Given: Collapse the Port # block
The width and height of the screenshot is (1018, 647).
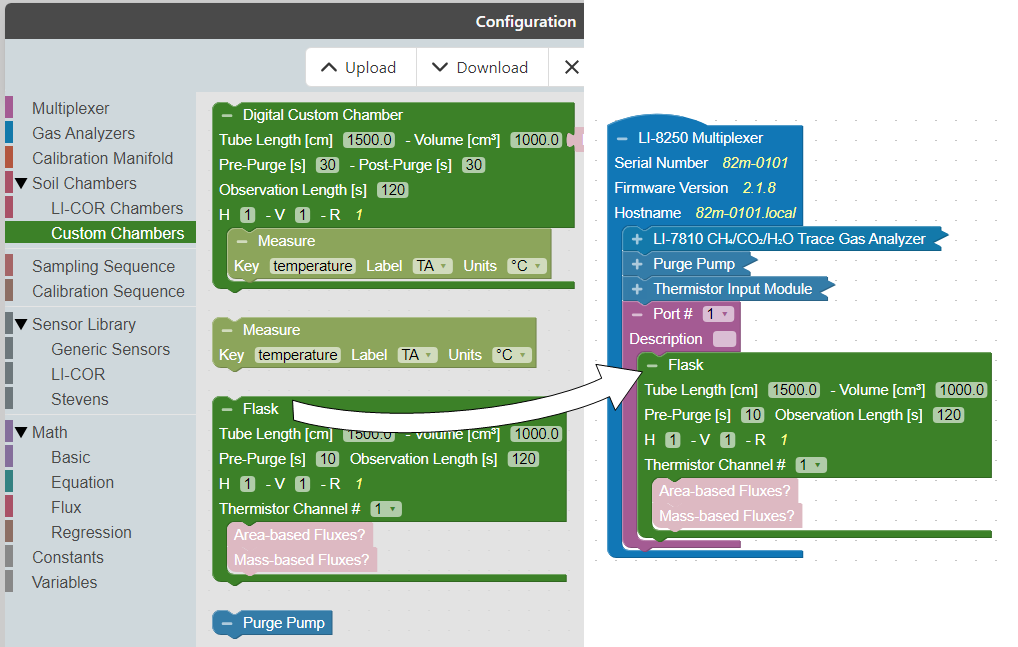Looking at the screenshot, I should (x=637, y=314).
